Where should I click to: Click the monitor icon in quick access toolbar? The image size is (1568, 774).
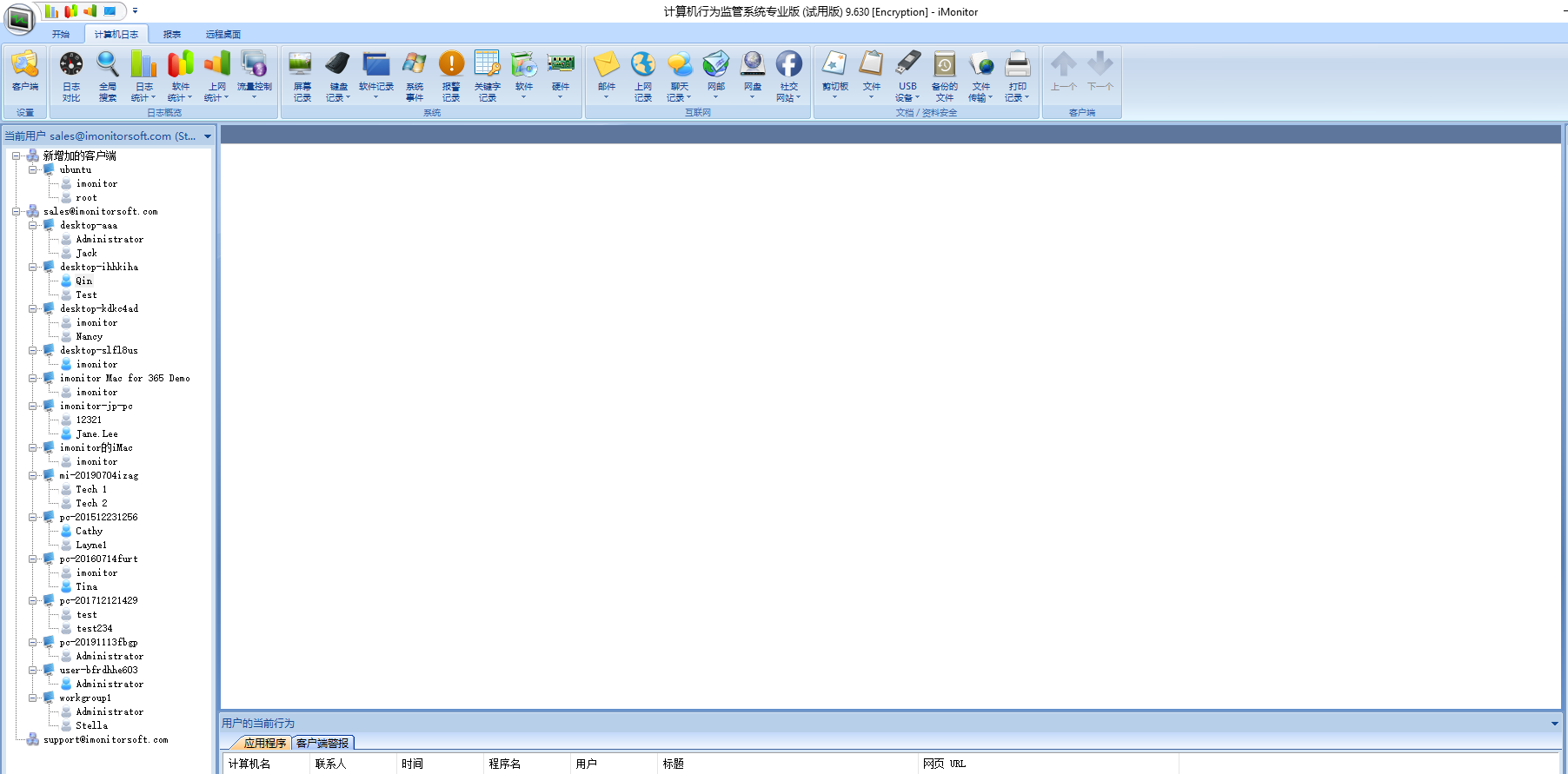[110, 11]
